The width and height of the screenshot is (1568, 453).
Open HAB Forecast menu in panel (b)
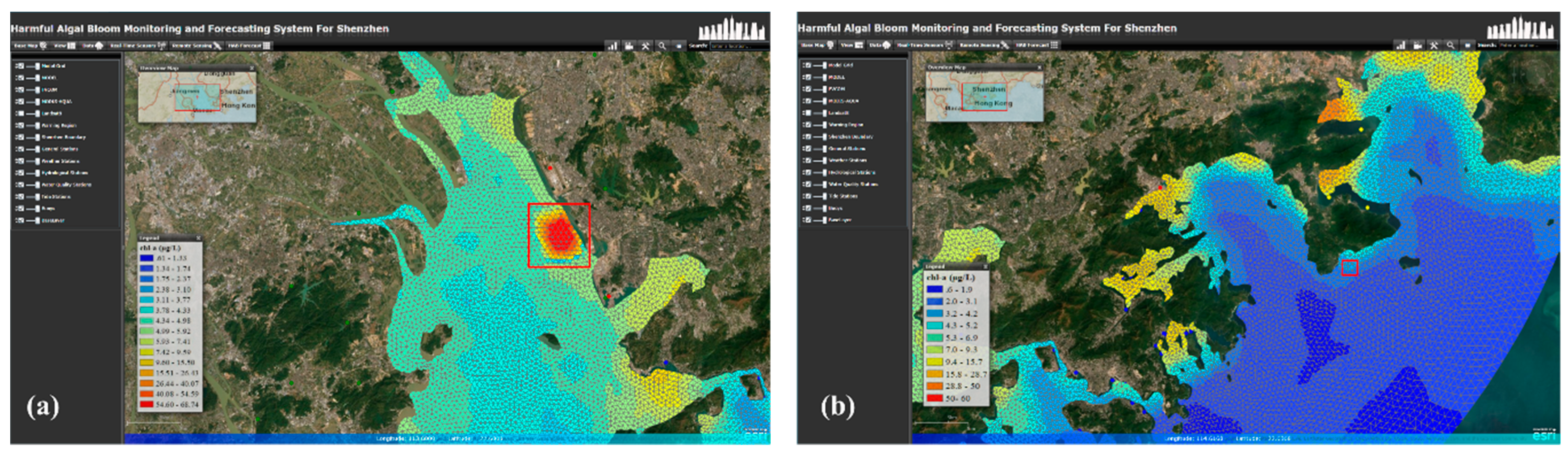(x=1036, y=45)
